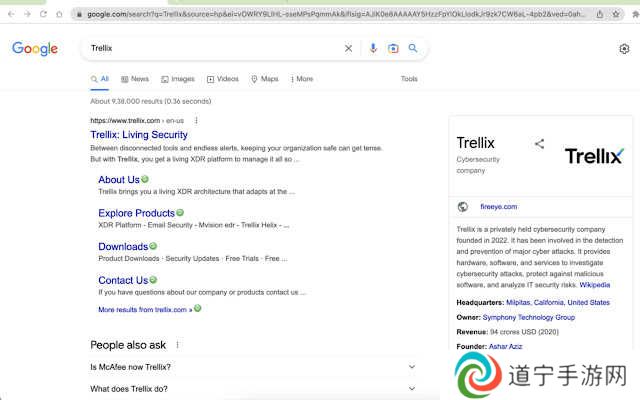Click the lock icon in address bar
The height and width of the screenshot is (400, 640).
click(79, 14)
